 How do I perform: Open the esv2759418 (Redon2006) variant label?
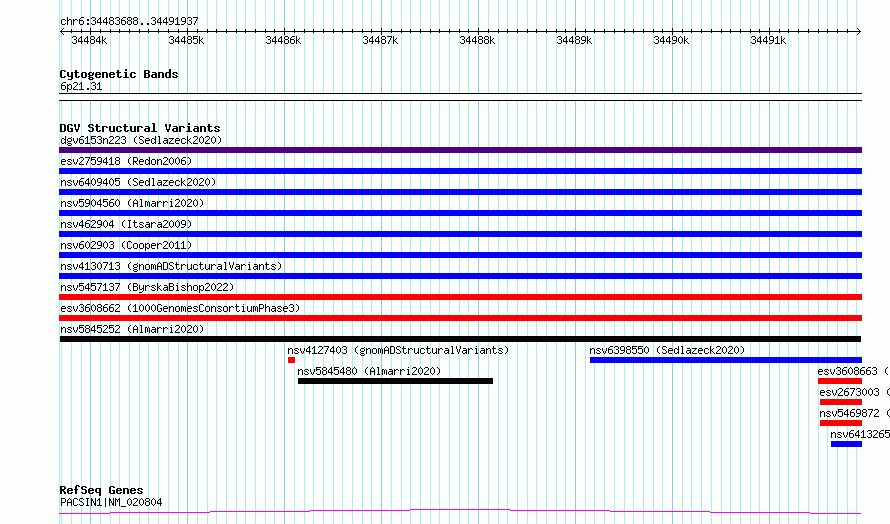[x=126, y=161]
